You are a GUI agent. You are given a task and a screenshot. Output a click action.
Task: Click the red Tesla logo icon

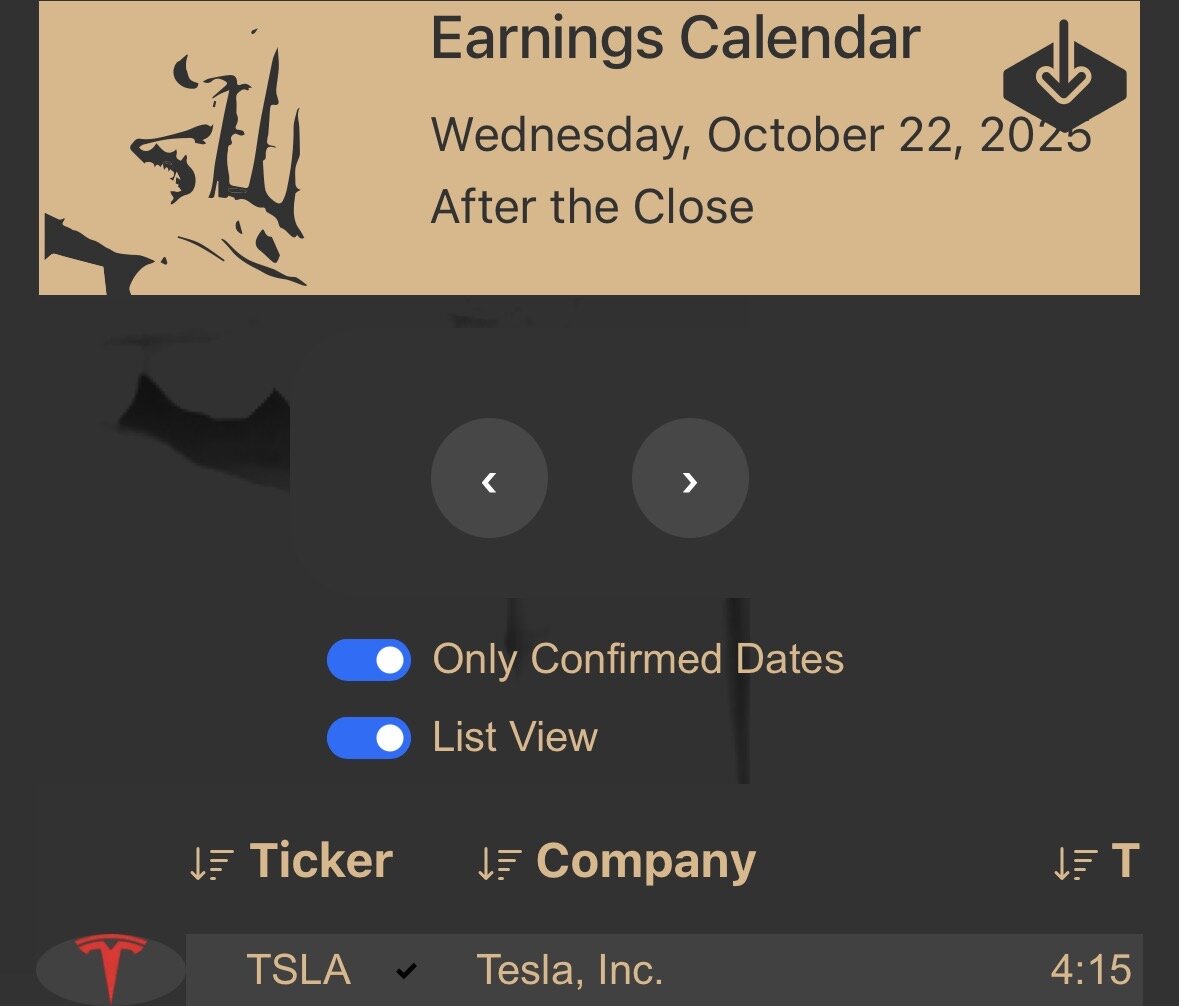coord(111,968)
